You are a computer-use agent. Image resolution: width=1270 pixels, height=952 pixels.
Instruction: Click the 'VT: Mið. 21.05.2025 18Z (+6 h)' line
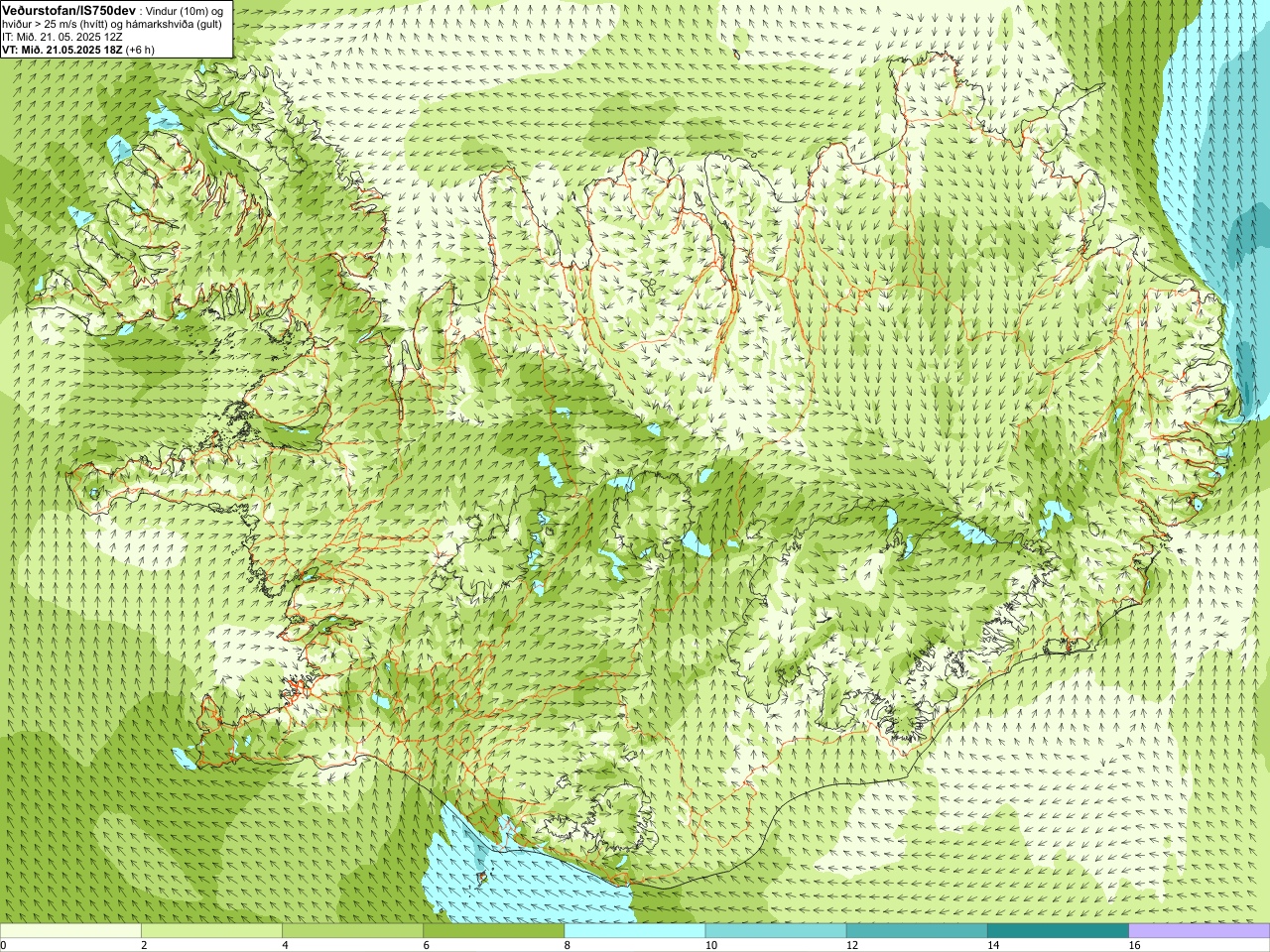(77, 50)
